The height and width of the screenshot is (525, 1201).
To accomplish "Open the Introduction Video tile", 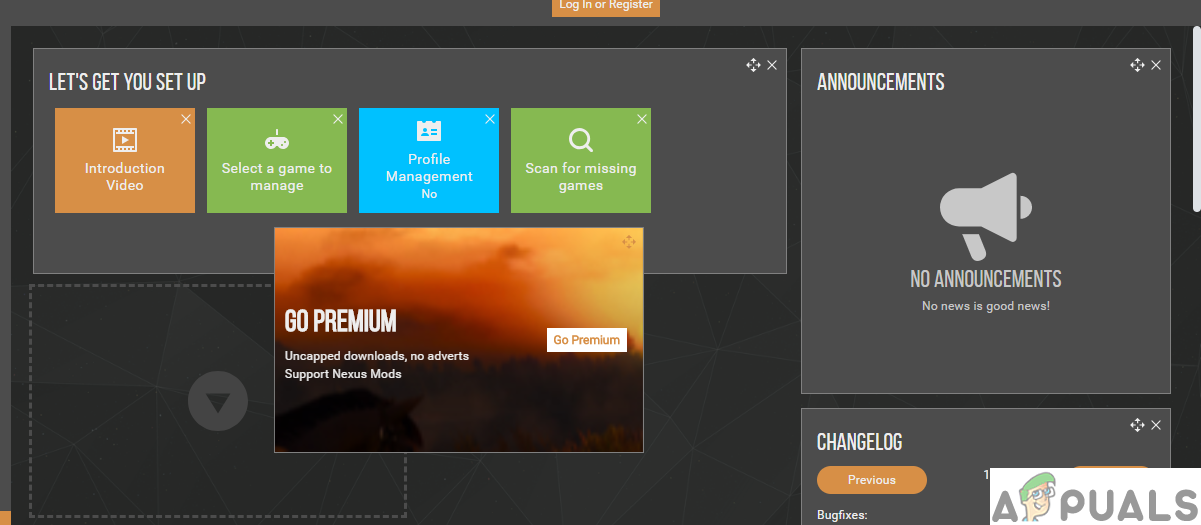I will (125, 161).
